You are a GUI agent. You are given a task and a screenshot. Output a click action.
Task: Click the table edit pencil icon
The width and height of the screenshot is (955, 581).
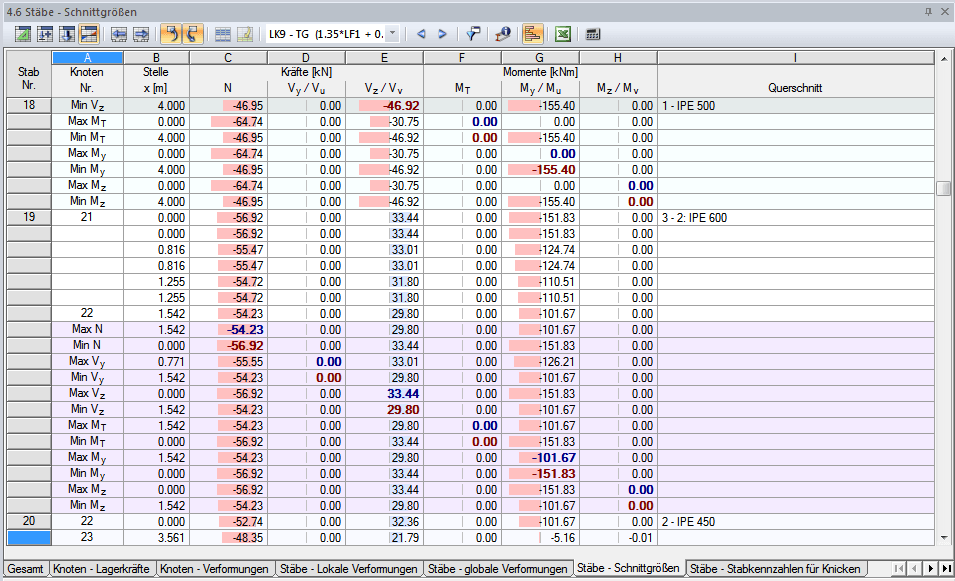coord(245,34)
